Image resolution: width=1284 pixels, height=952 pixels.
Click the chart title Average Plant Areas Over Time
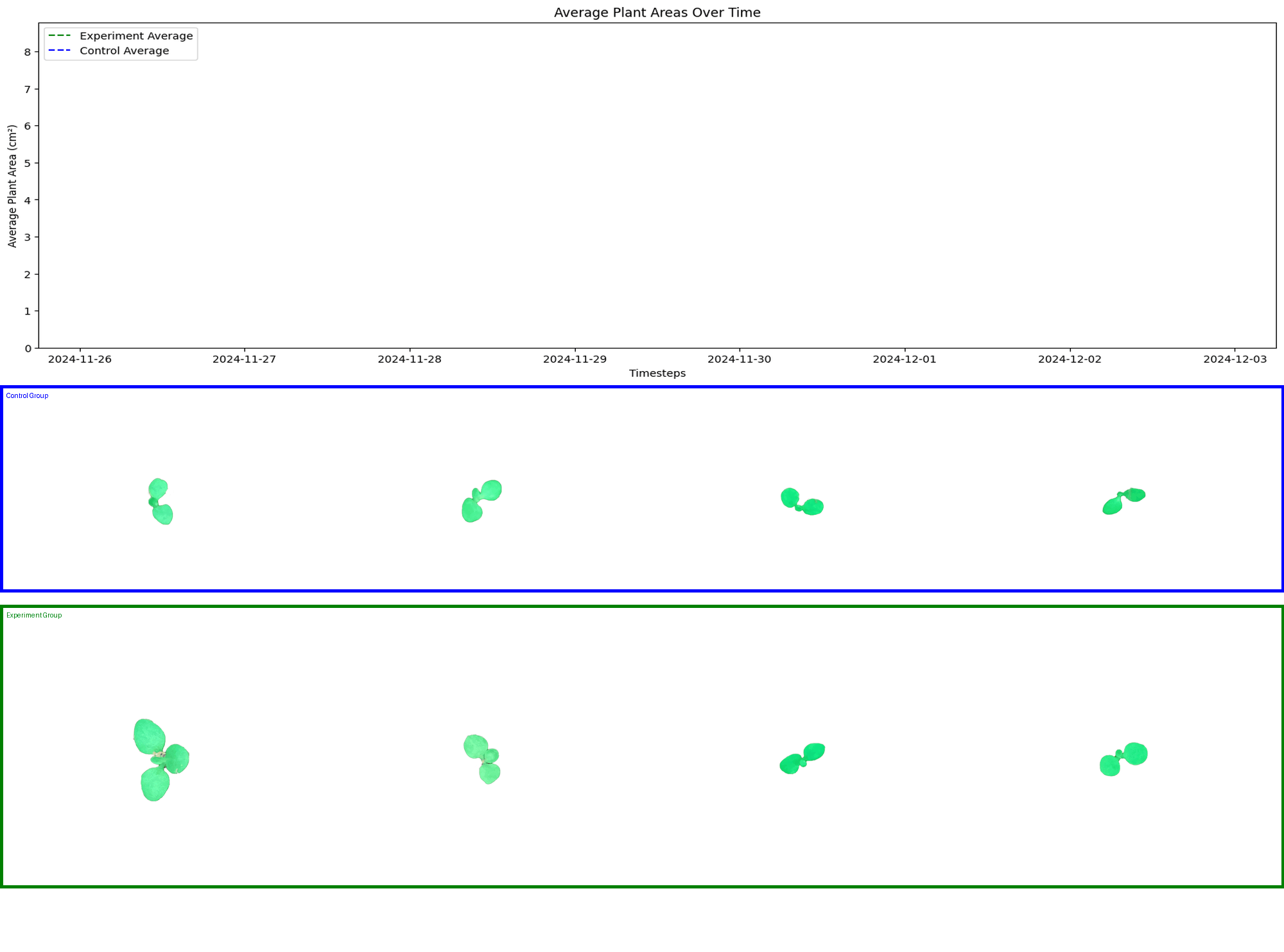(x=657, y=12)
